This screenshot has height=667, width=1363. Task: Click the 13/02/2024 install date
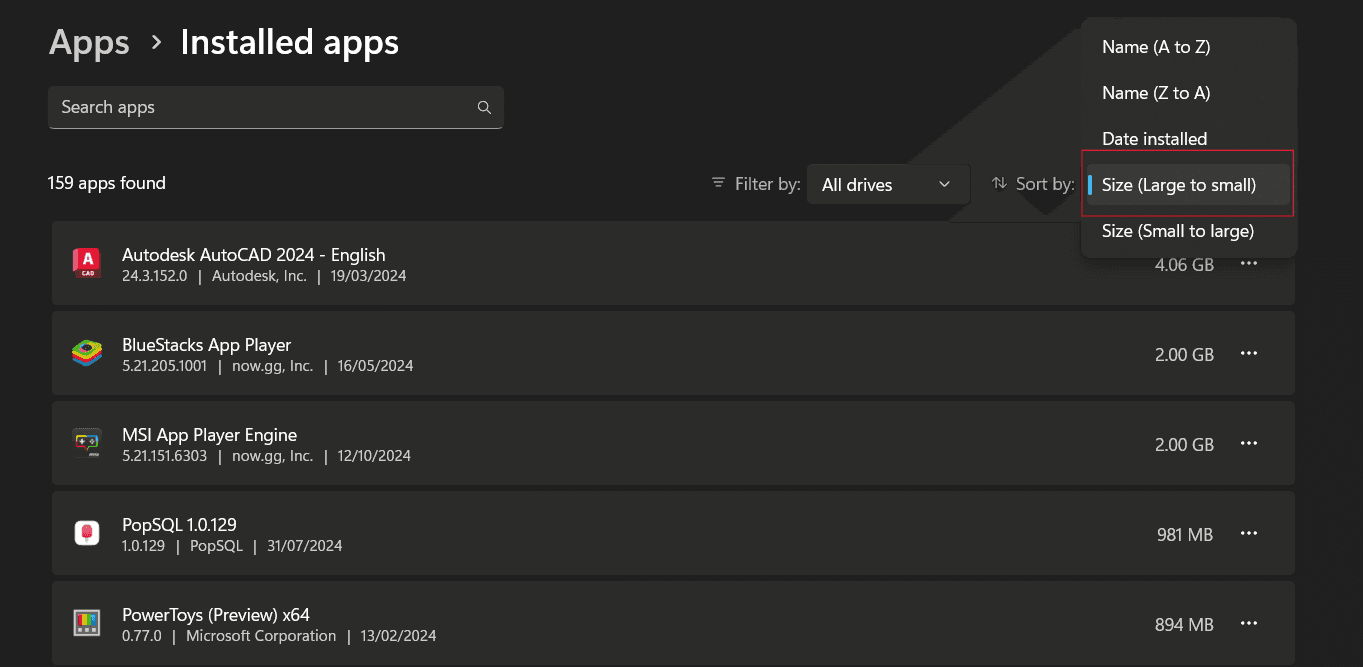398,636
